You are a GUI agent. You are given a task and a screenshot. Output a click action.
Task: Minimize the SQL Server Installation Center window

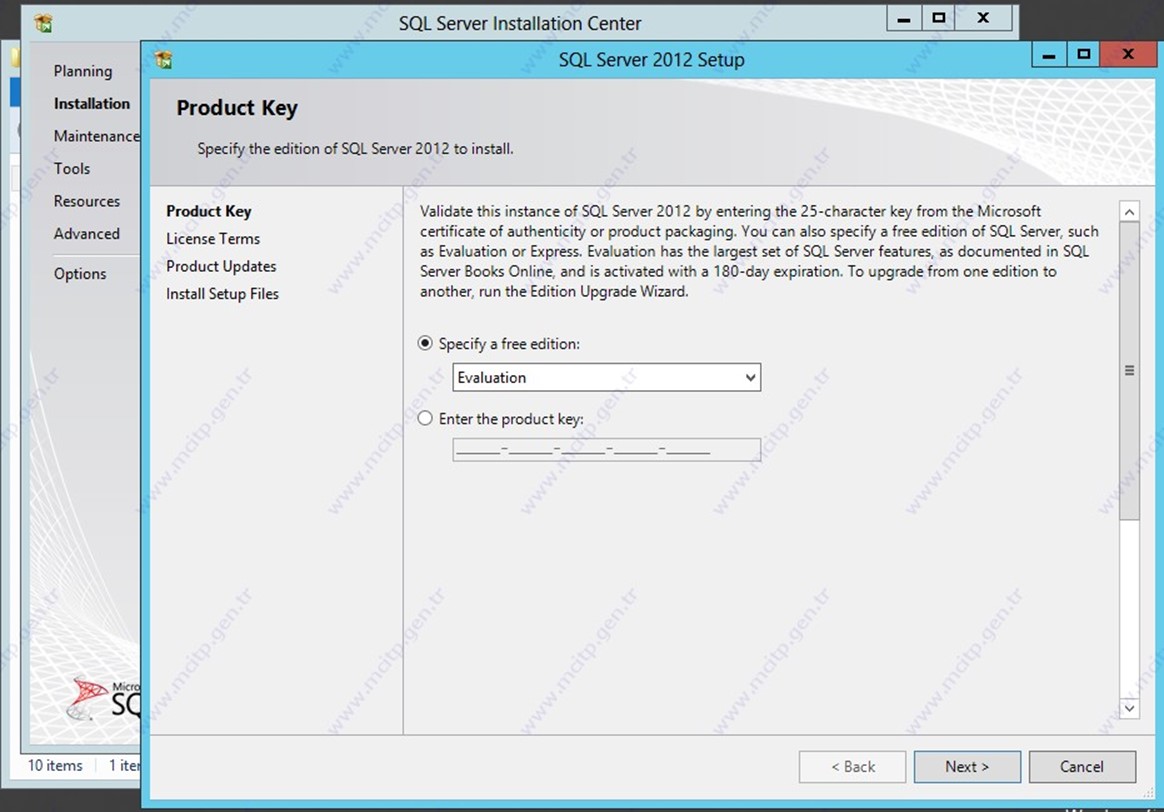(x=904, y=19)
